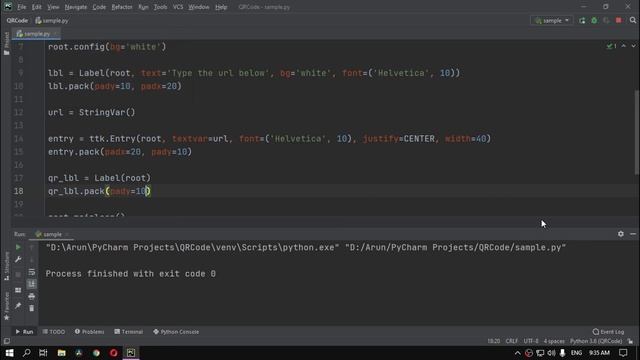This screenshot has width=640, height=360.
Task: Click line and column position in status bar
Action: point(493,341)
